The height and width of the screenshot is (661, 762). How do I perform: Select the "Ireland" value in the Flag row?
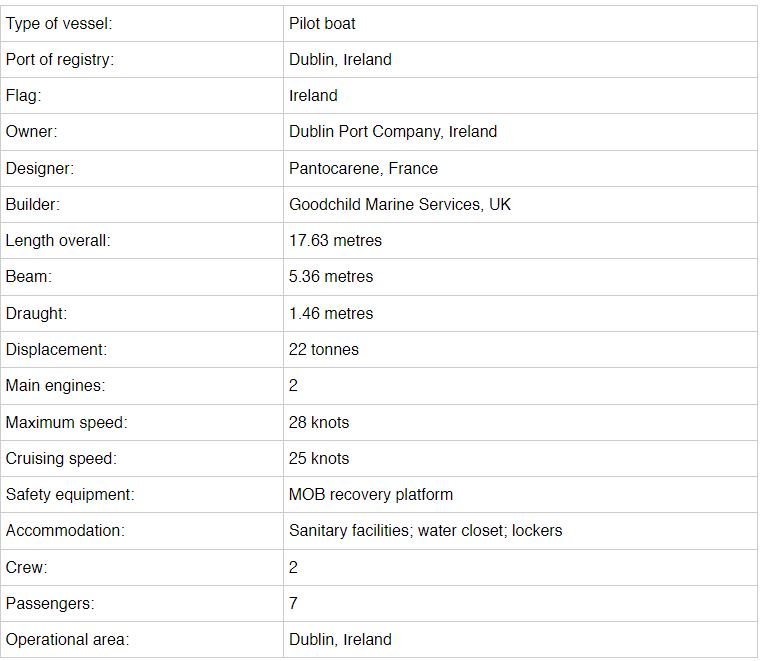(x=313, y=96)
